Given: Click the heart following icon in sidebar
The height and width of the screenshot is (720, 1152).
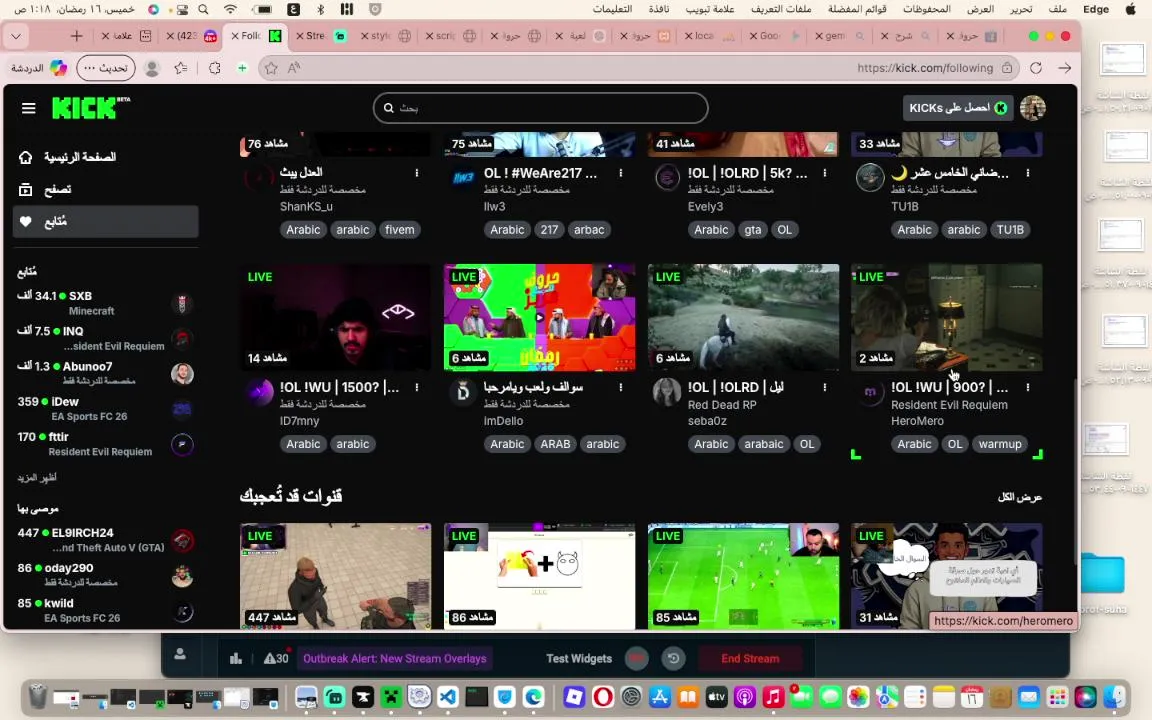Looking at the screenshot, I should point(26,222).
